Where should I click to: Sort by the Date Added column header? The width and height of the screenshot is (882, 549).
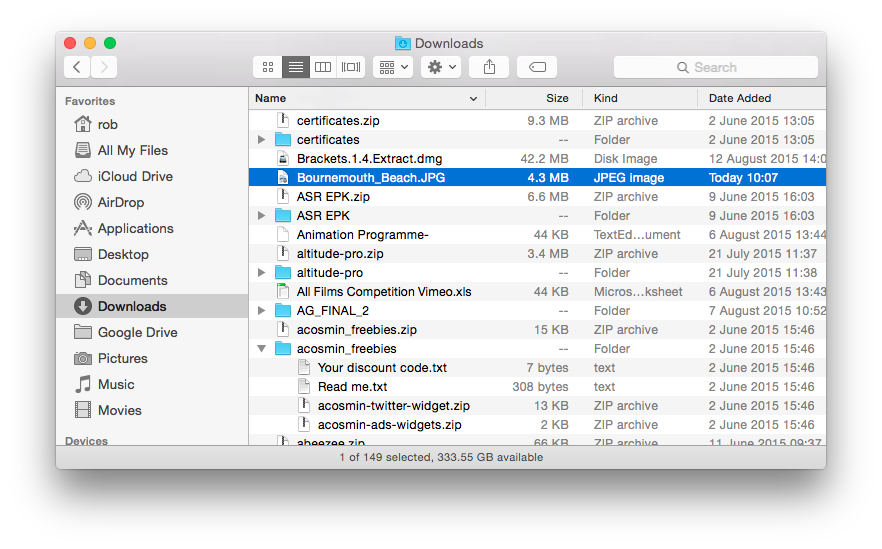[x=762, y=98]
